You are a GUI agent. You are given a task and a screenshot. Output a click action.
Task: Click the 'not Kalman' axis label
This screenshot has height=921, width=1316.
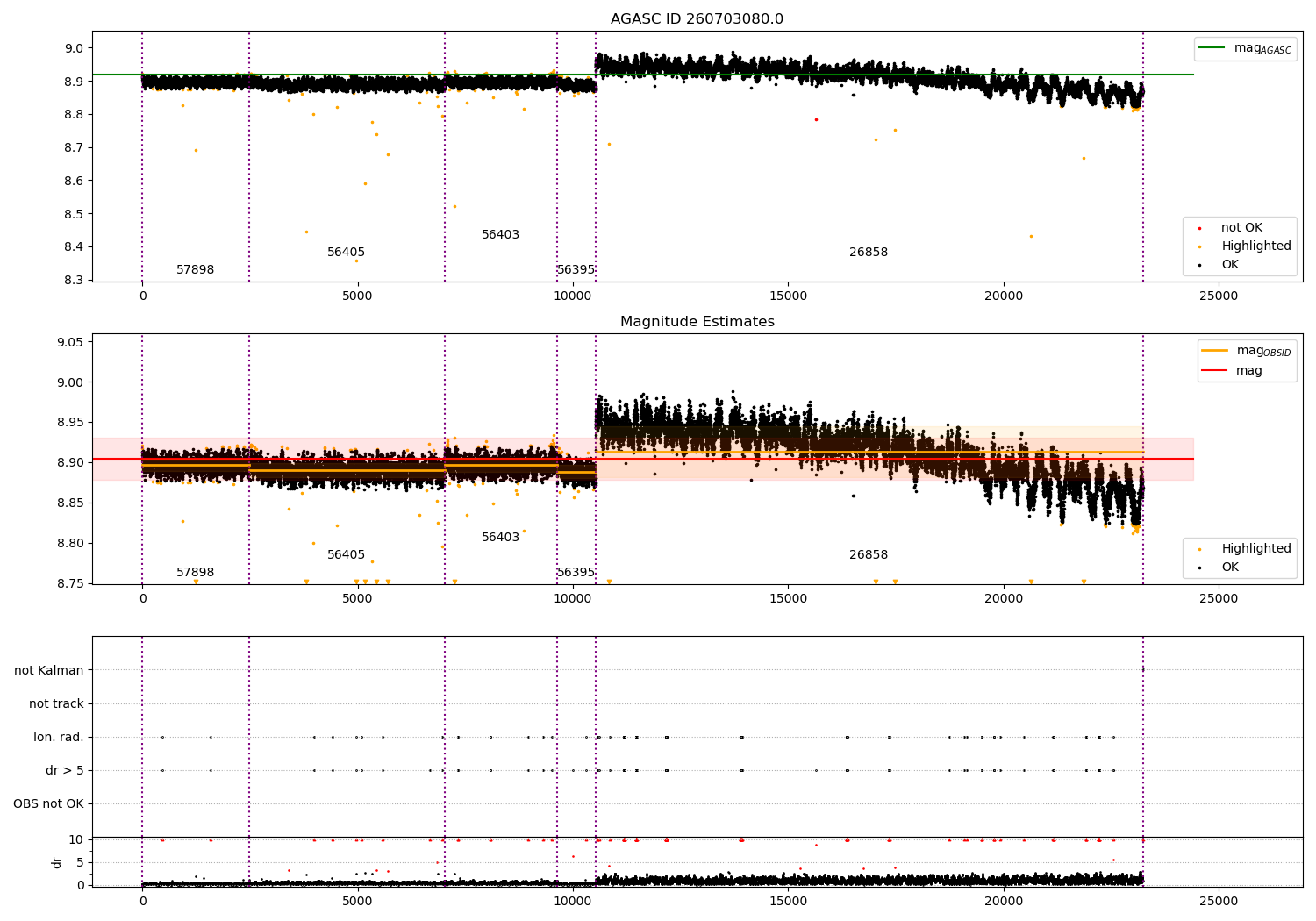49,671
